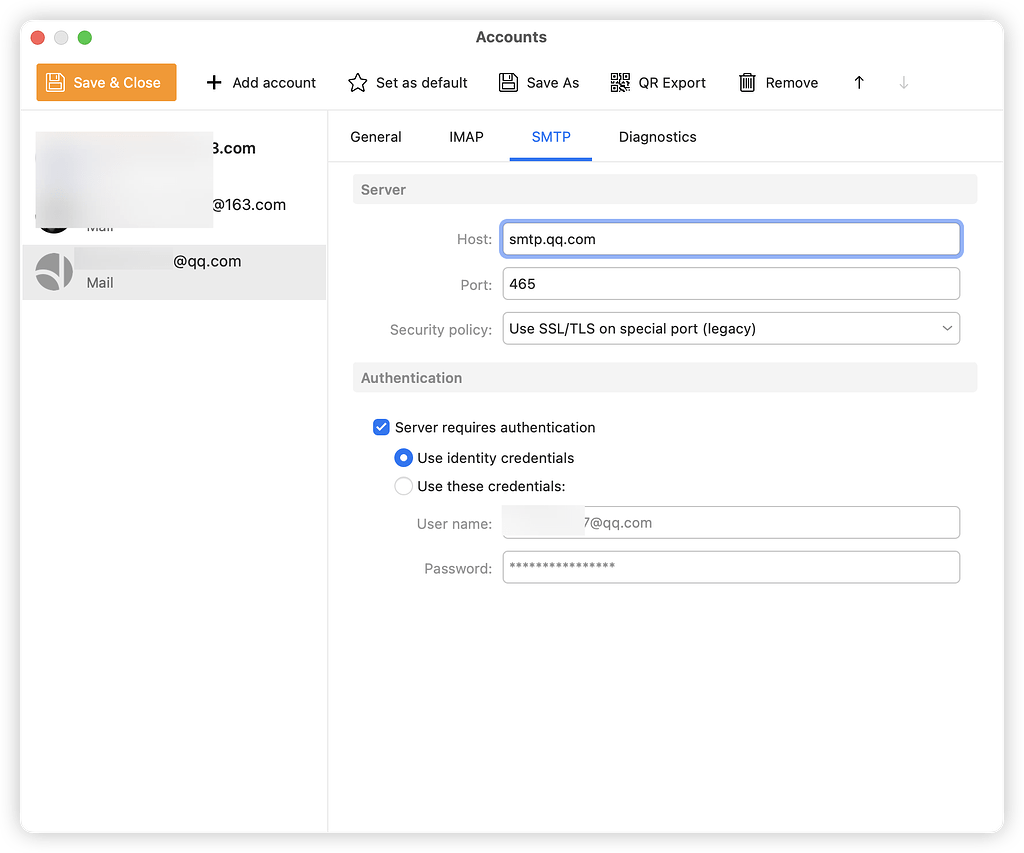Click the Add account plus icon
The width and height of the screenshot is (1024, 853).
coord(214,83)
